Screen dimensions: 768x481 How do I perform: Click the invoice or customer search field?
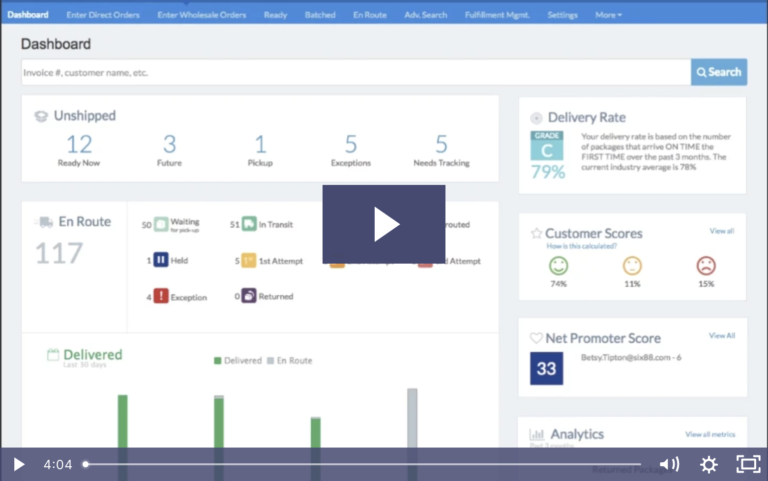[x=355, y=72]
